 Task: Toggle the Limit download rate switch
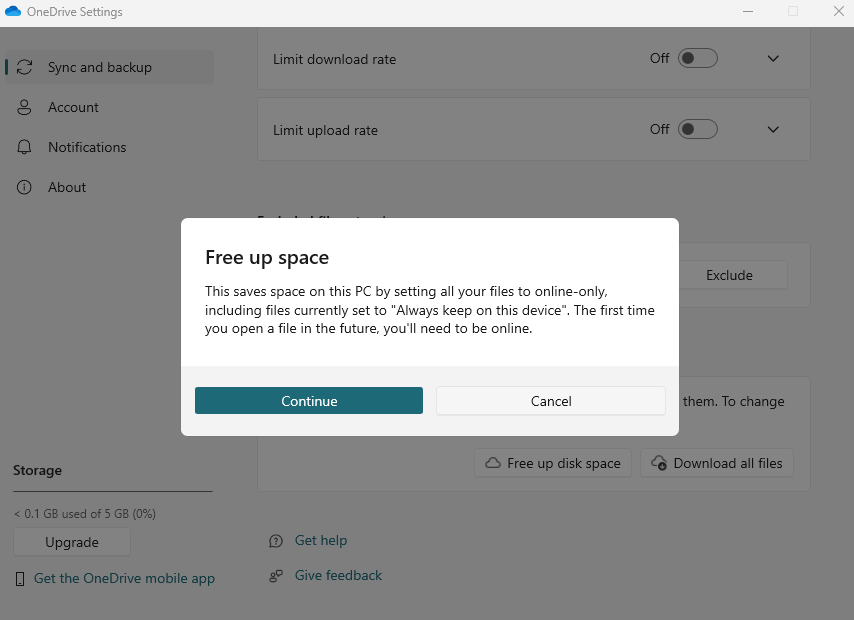tap(698, 58)
